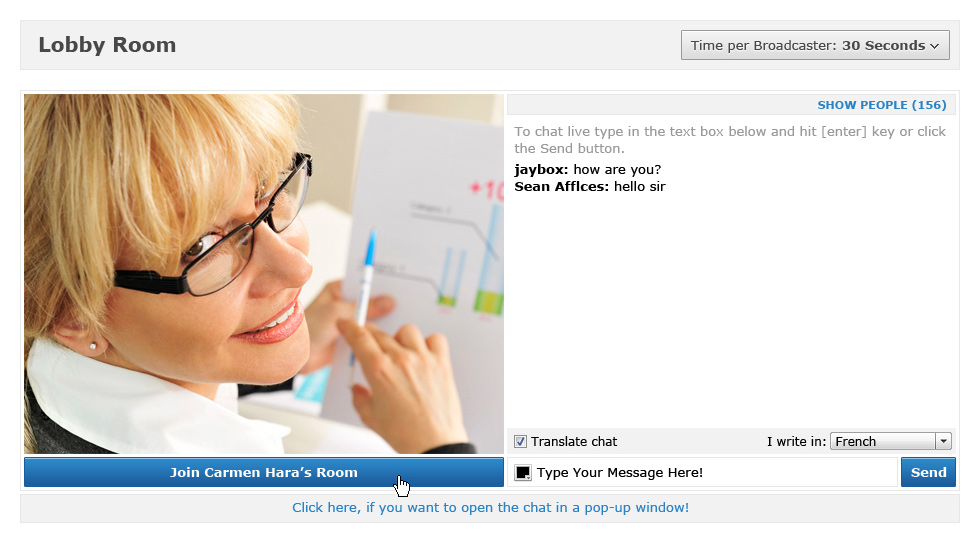The width and height of the screenshot is (980, 543).
Task: Click the Lobby Room heading
Action: (108, 45)
